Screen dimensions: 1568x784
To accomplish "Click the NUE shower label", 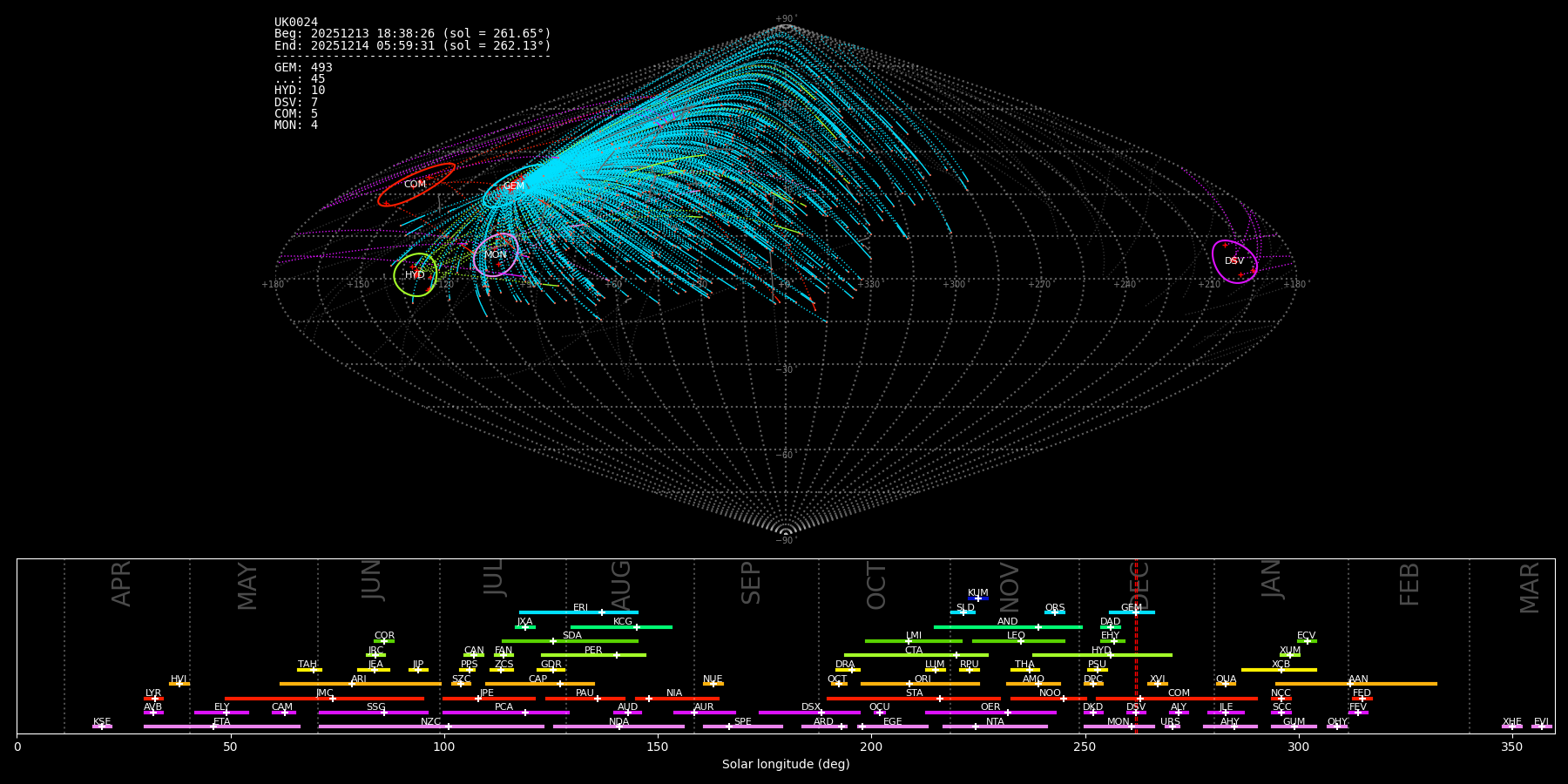I will [713, 679].
